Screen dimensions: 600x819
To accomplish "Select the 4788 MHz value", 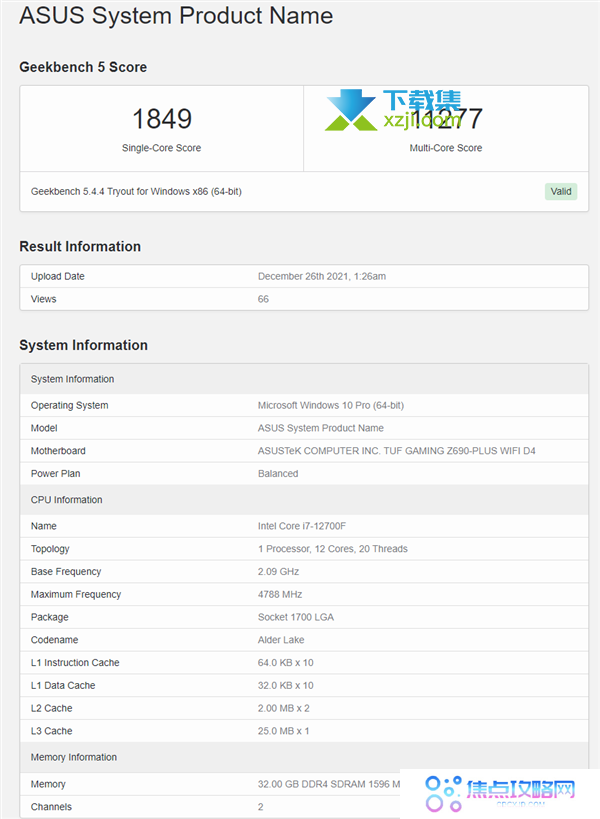I will tap(280, 594).
